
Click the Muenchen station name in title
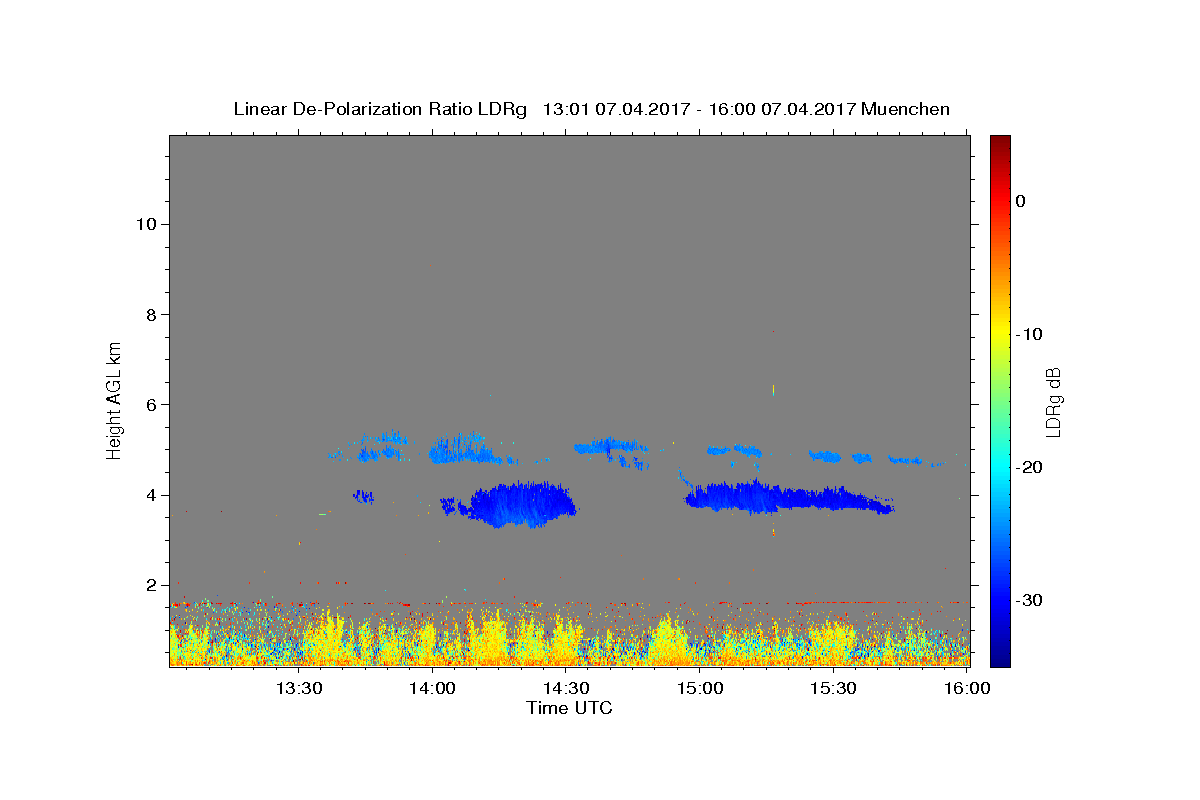pyautogui.click(x=906, y=109)
